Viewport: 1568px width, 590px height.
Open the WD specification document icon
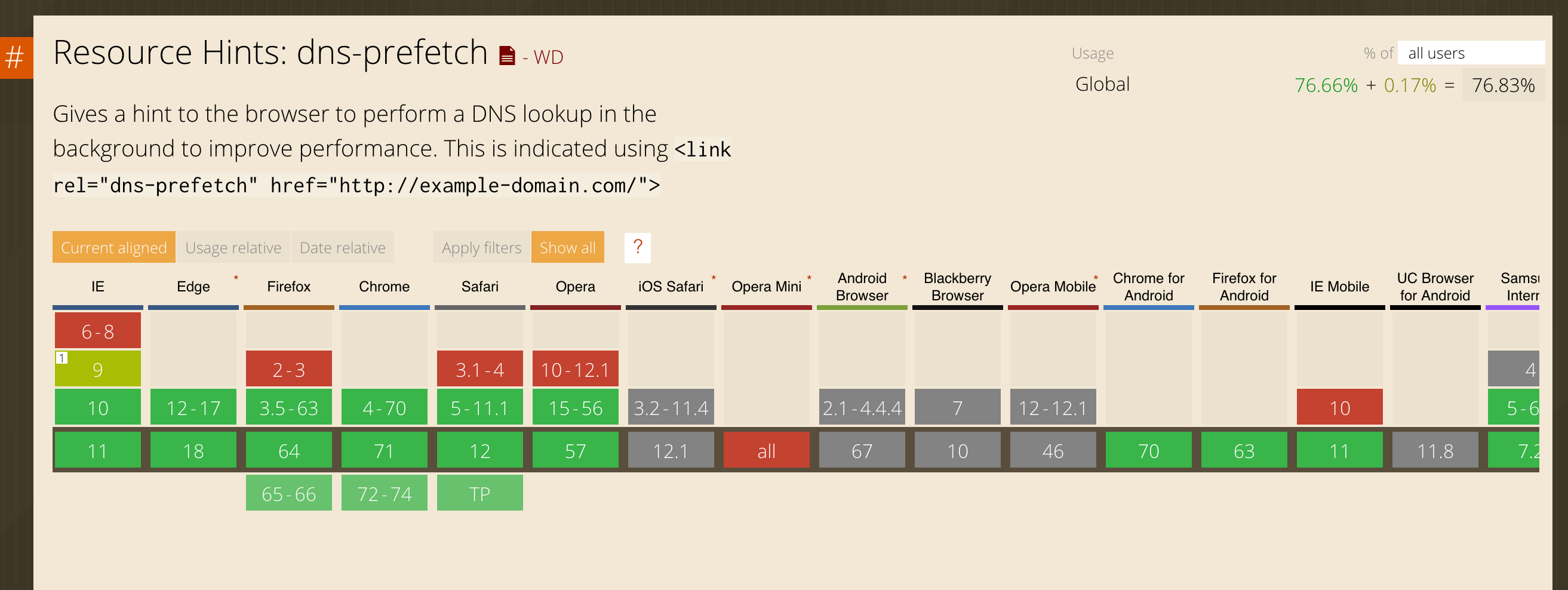(506, 56)
